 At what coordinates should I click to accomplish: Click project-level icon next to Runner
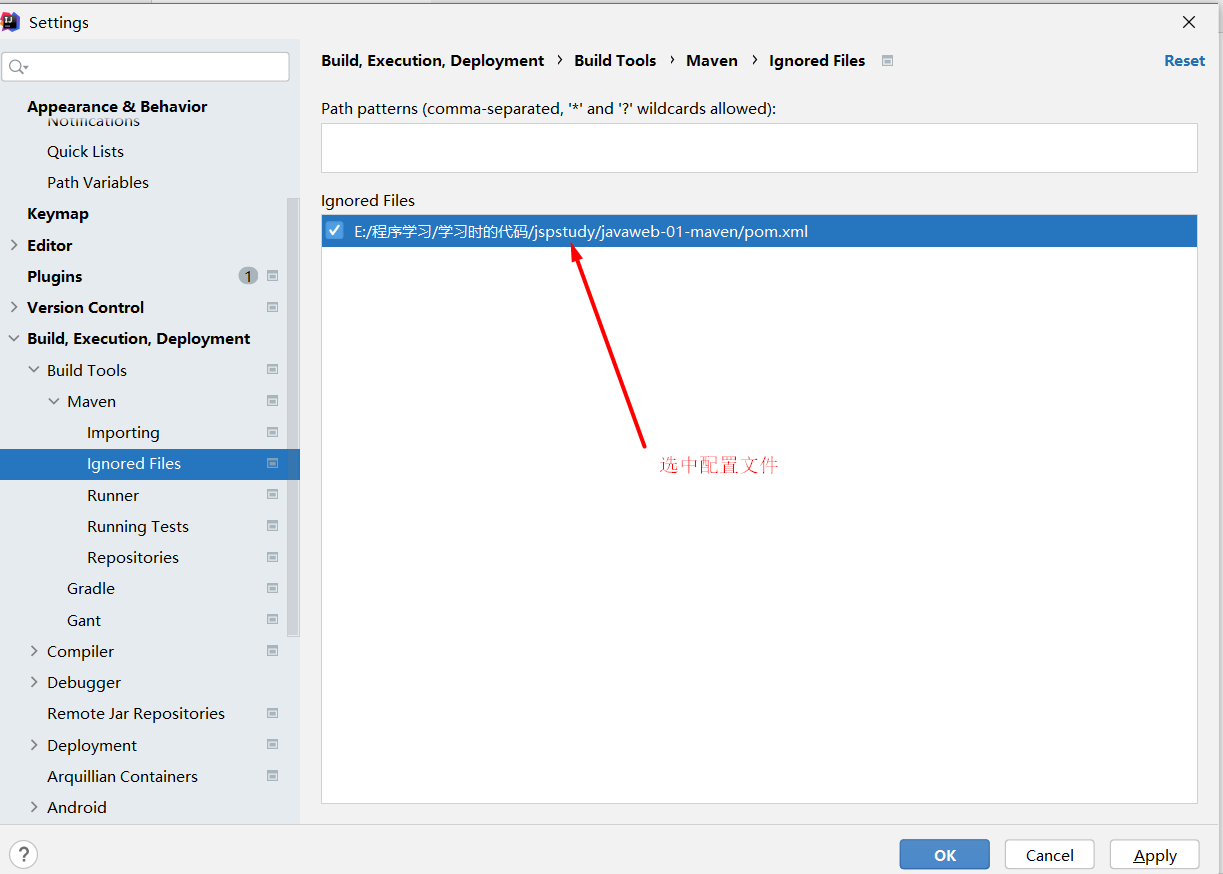272,494
